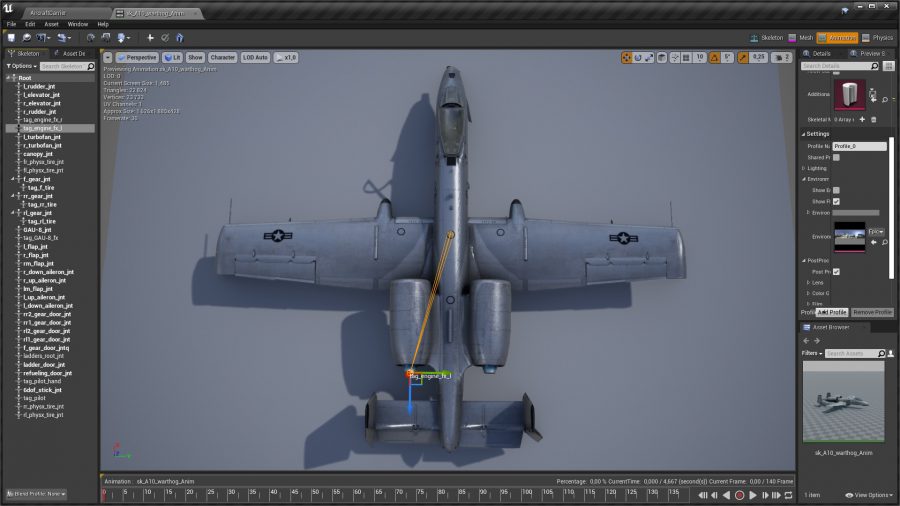This screenshot has width=900, height=506.
Task: Select the Scale gizmo mode icon
Action: tap(649, 57)
